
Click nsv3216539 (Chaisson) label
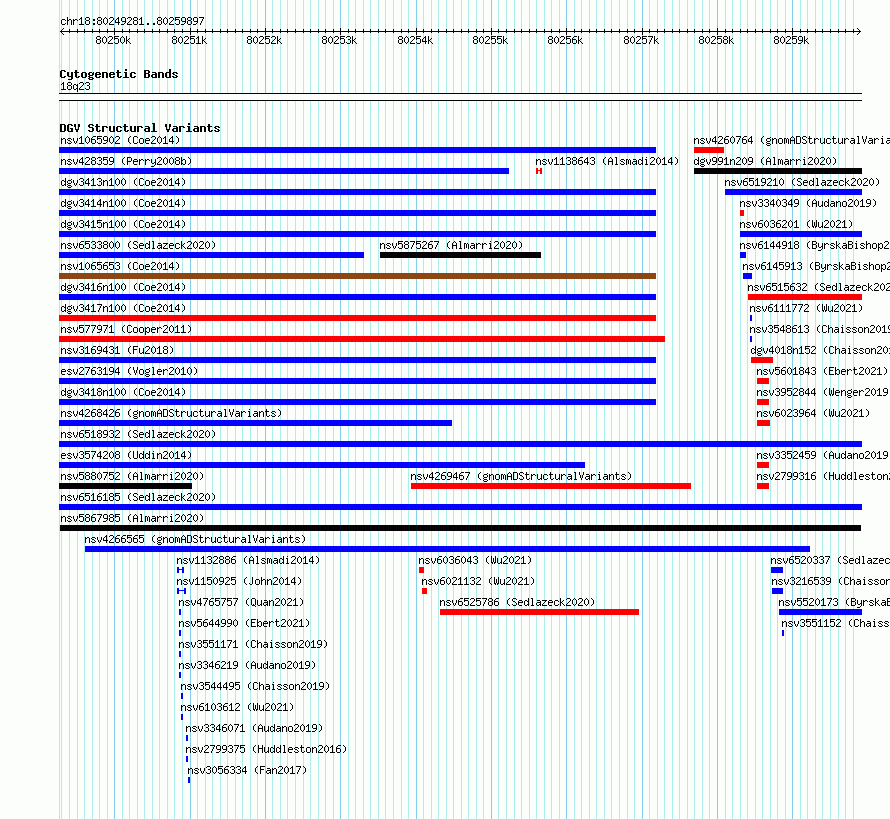(x=830, y=581)
